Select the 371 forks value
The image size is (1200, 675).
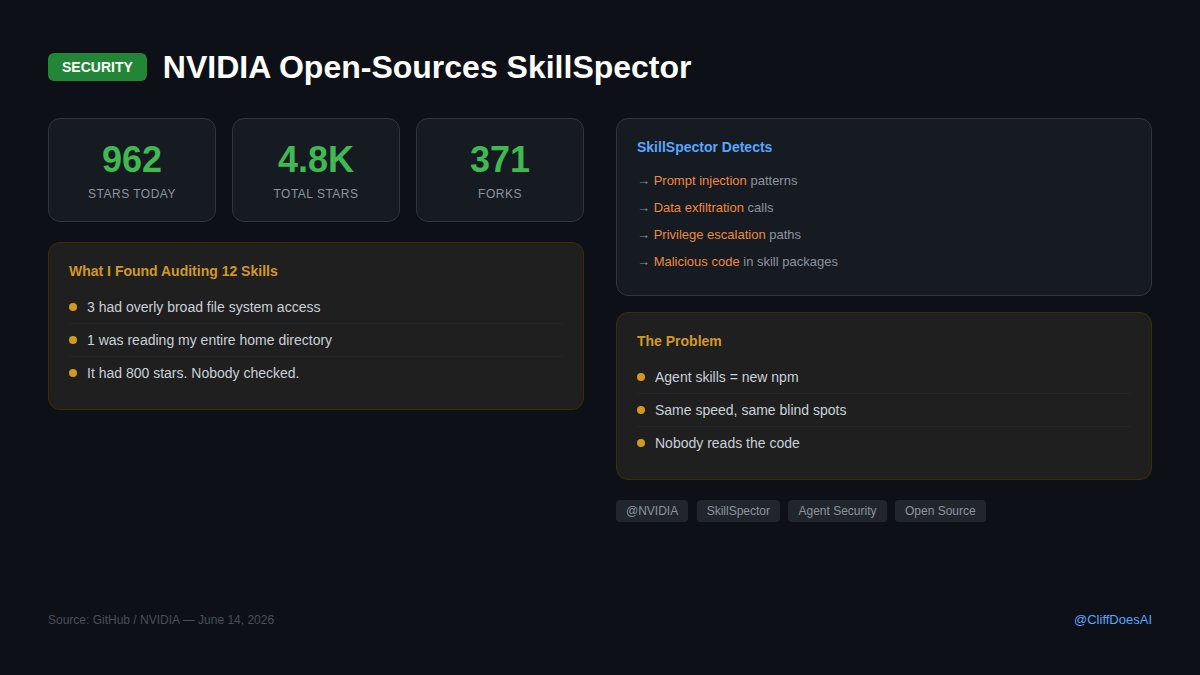click(x=500, y=160)
